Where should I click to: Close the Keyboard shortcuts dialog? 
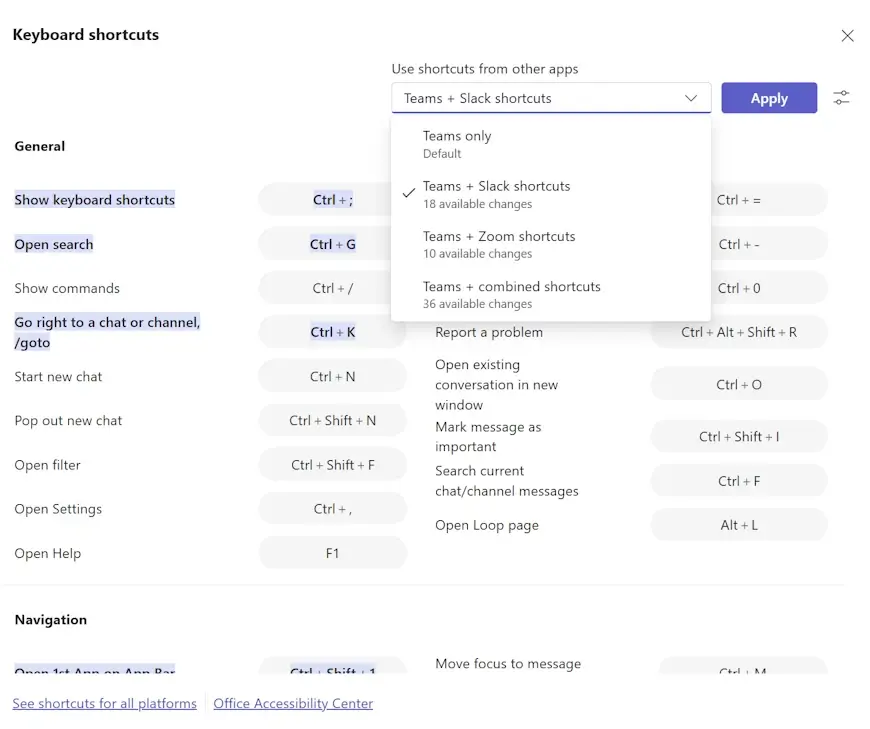pyautogui.click(x=847, y=36)
